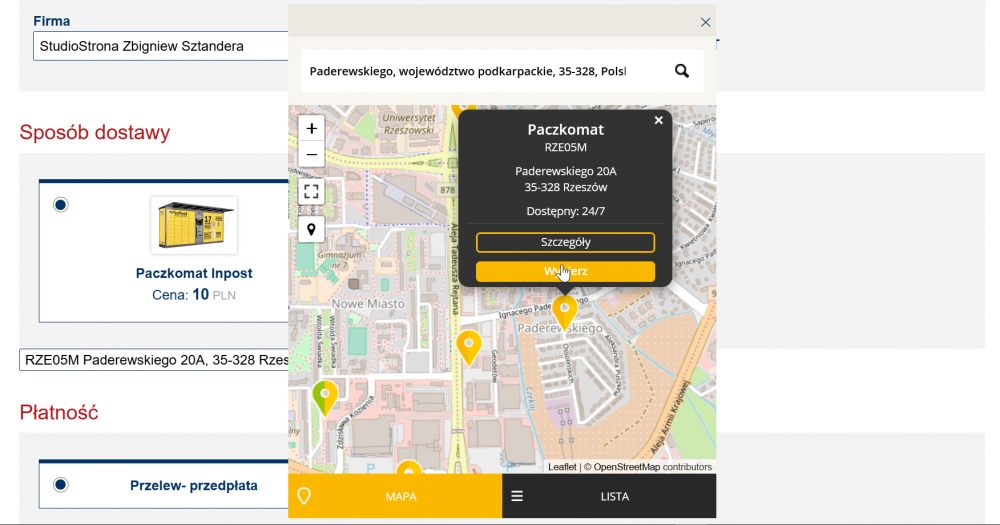
Task: Click the Dostępny: 24/7 text
Action: (566, 211)
